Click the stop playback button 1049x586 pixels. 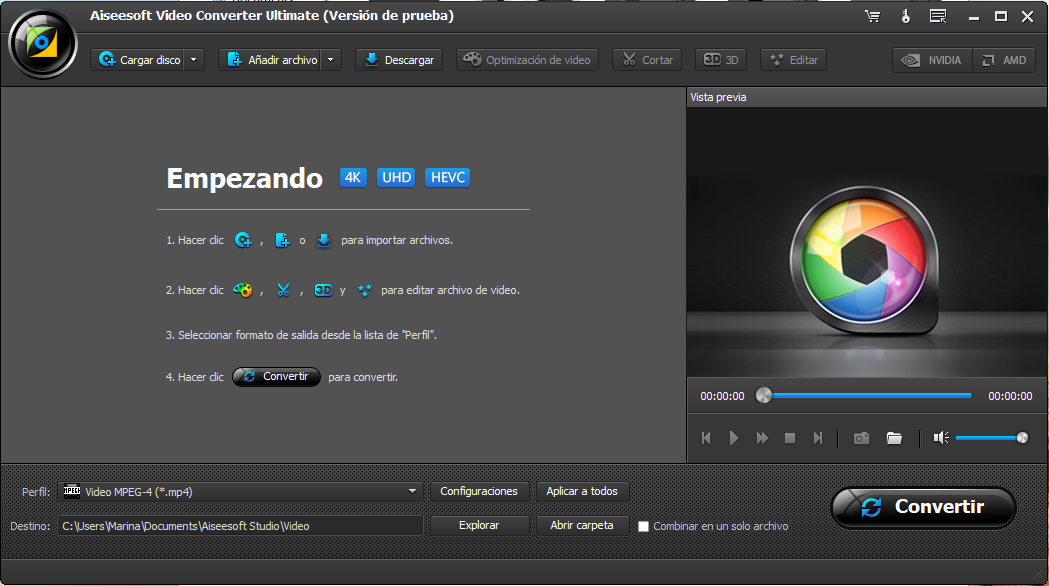click(x=790, y=438)
